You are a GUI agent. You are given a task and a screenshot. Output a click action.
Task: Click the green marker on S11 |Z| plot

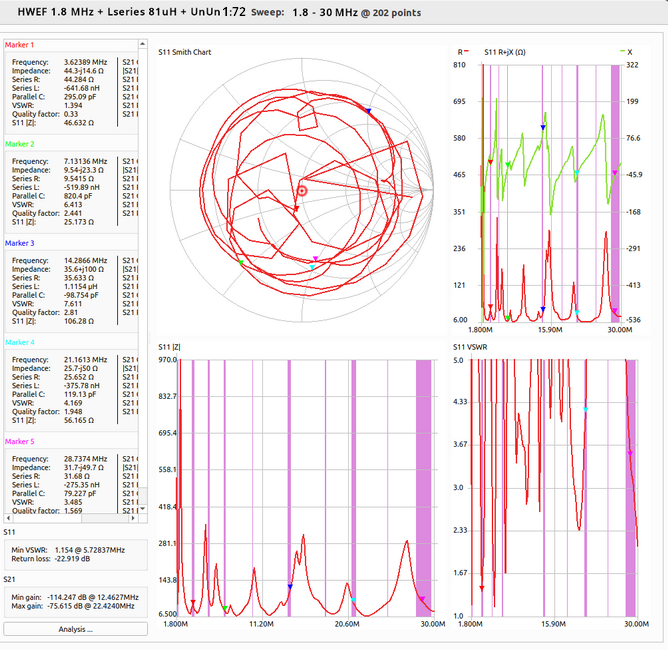(x=225, y=608)
